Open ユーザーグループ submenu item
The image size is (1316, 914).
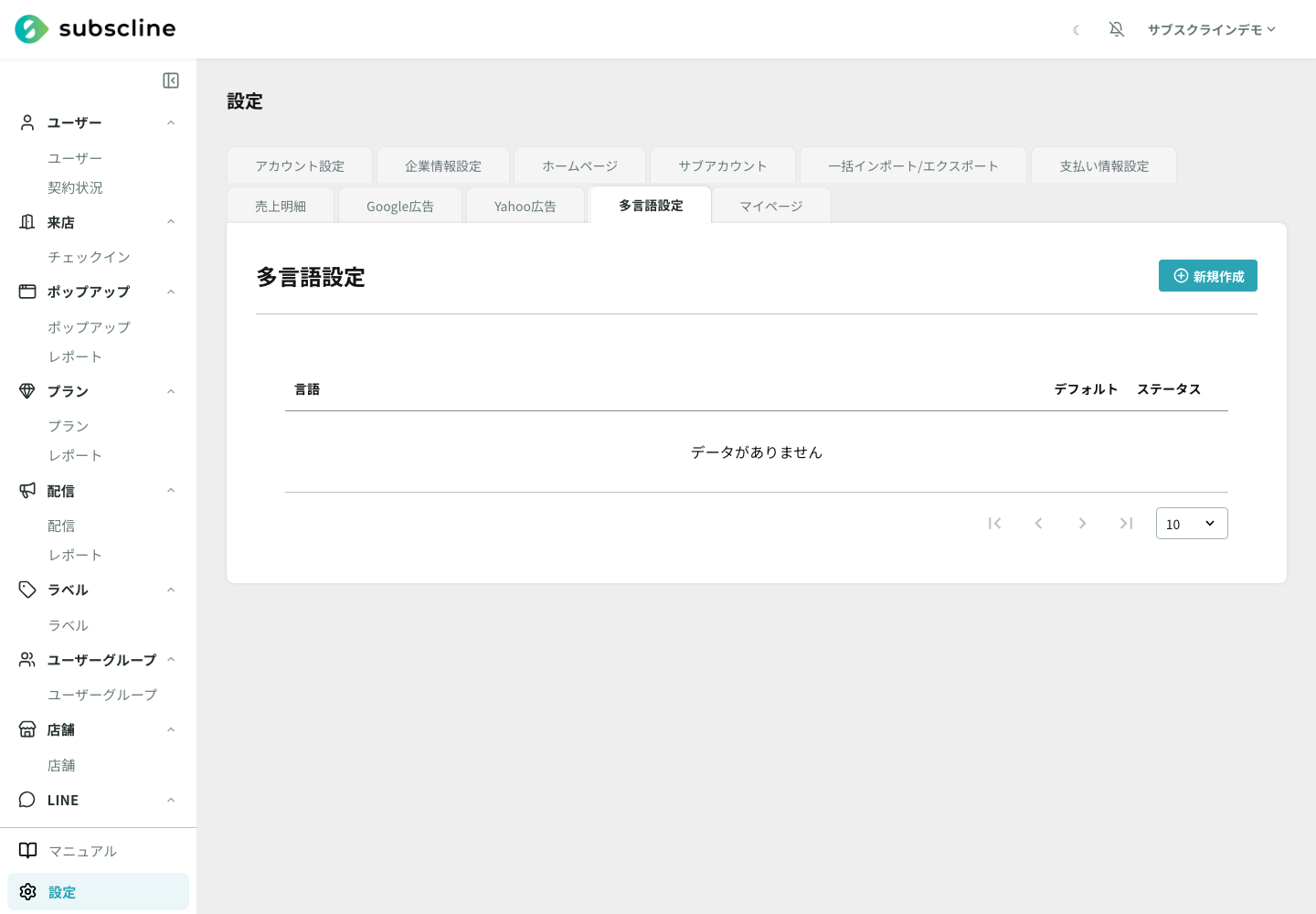(102, 695)
